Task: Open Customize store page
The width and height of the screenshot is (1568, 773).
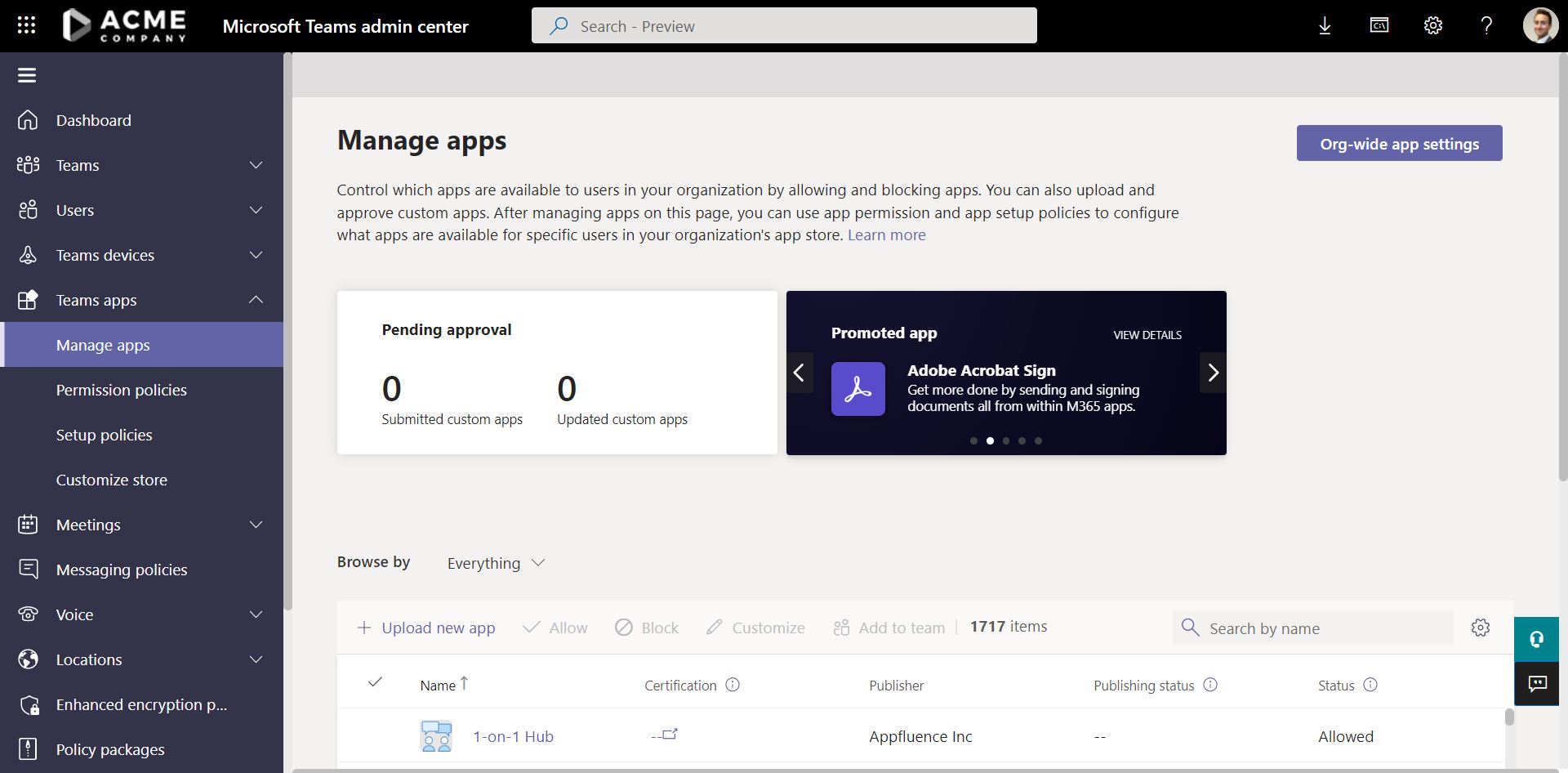Action: [x=112, y=480]
